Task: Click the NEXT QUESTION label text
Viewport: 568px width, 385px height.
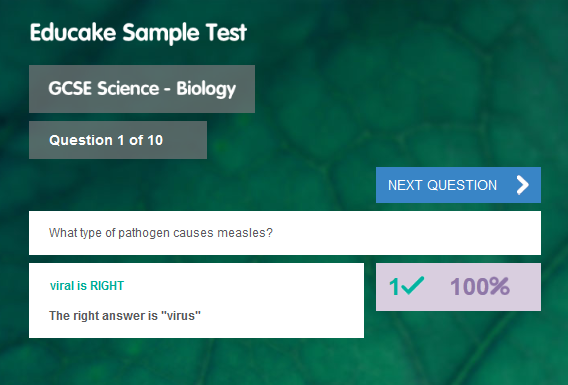Action: click(442, 185)
